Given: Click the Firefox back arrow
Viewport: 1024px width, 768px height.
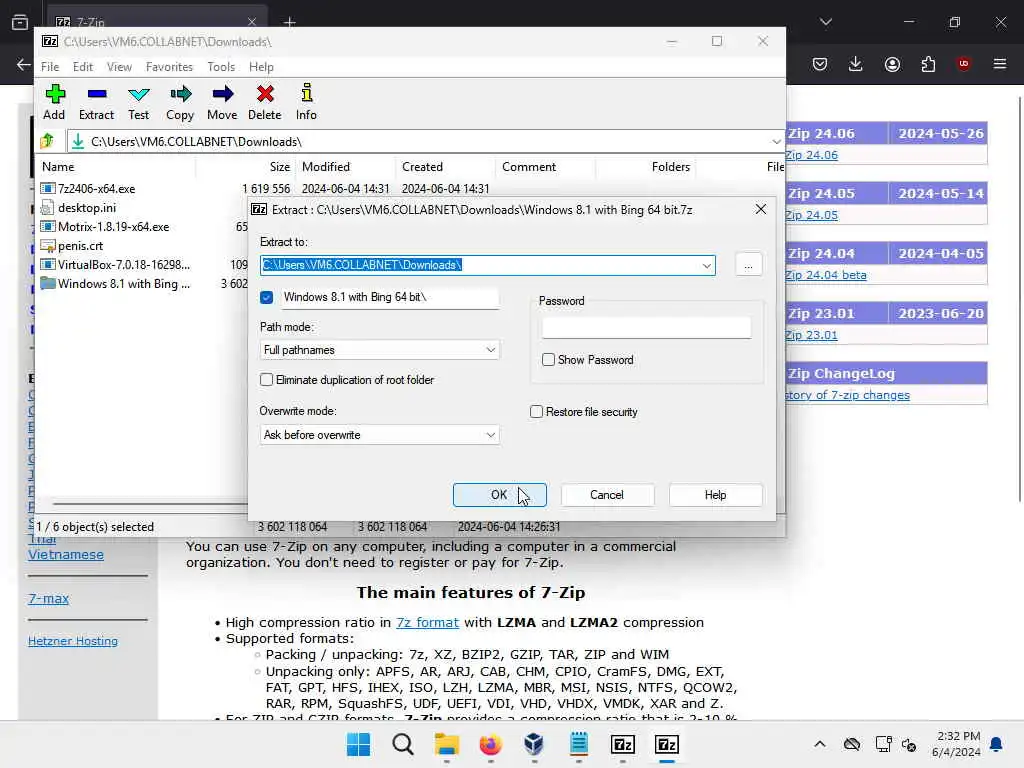Looking at the screenshot, I should click(23, 64).
